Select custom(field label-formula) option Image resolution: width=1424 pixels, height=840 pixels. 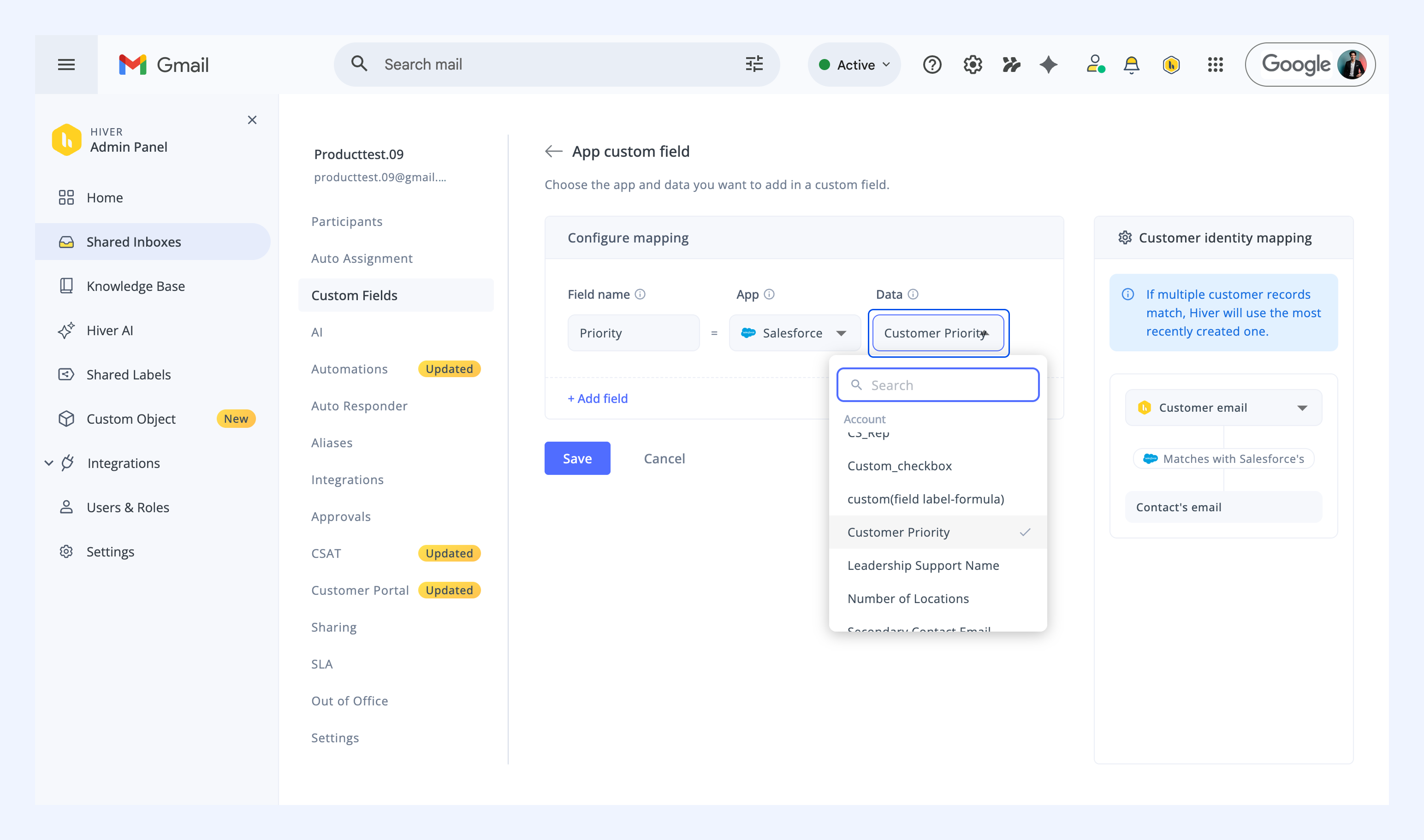pos(937,499)
